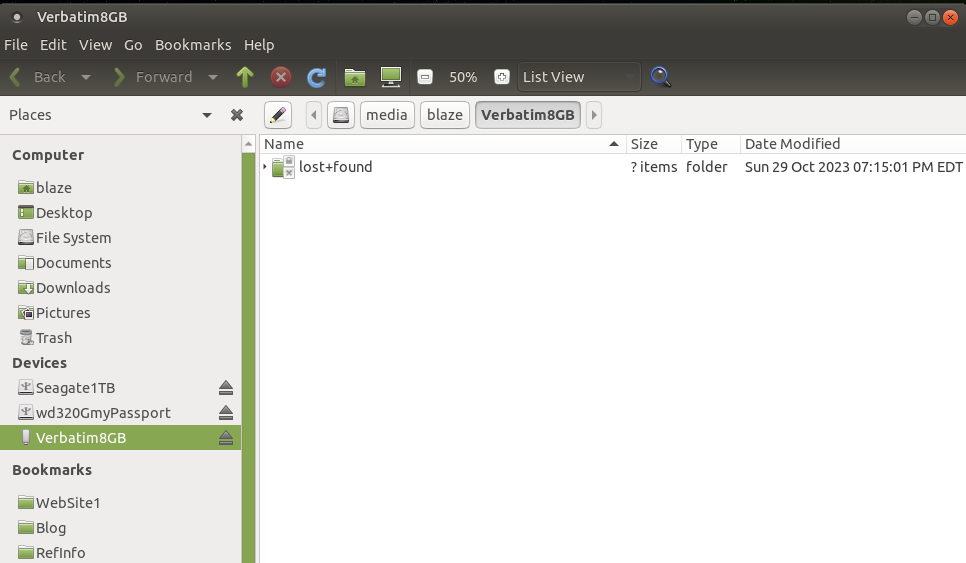Open Home folder via toolbar icon
This screenshot has width=966, height=563.
tap(355, 77)
